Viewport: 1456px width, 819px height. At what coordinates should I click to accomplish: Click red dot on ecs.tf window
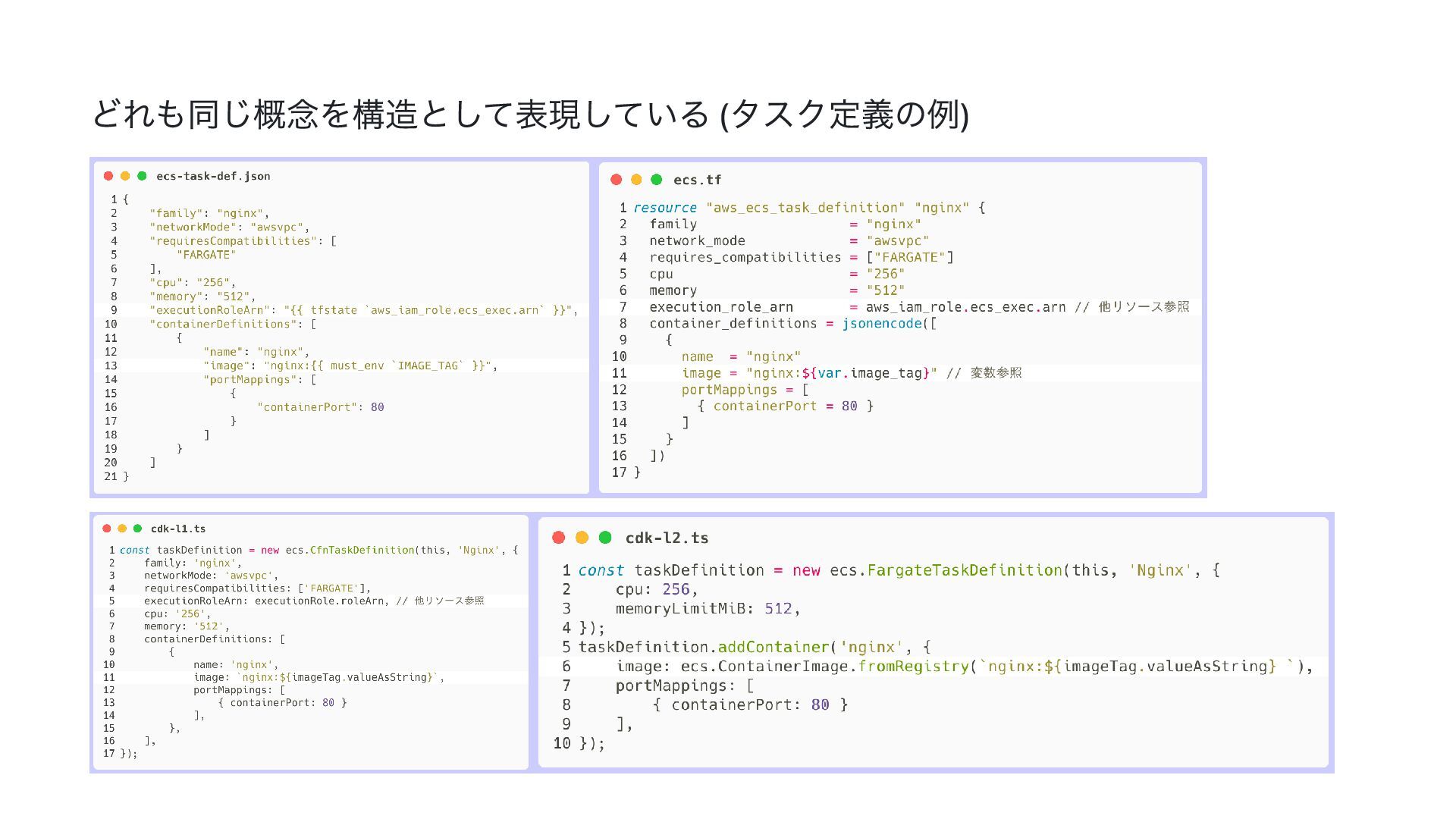617,180
